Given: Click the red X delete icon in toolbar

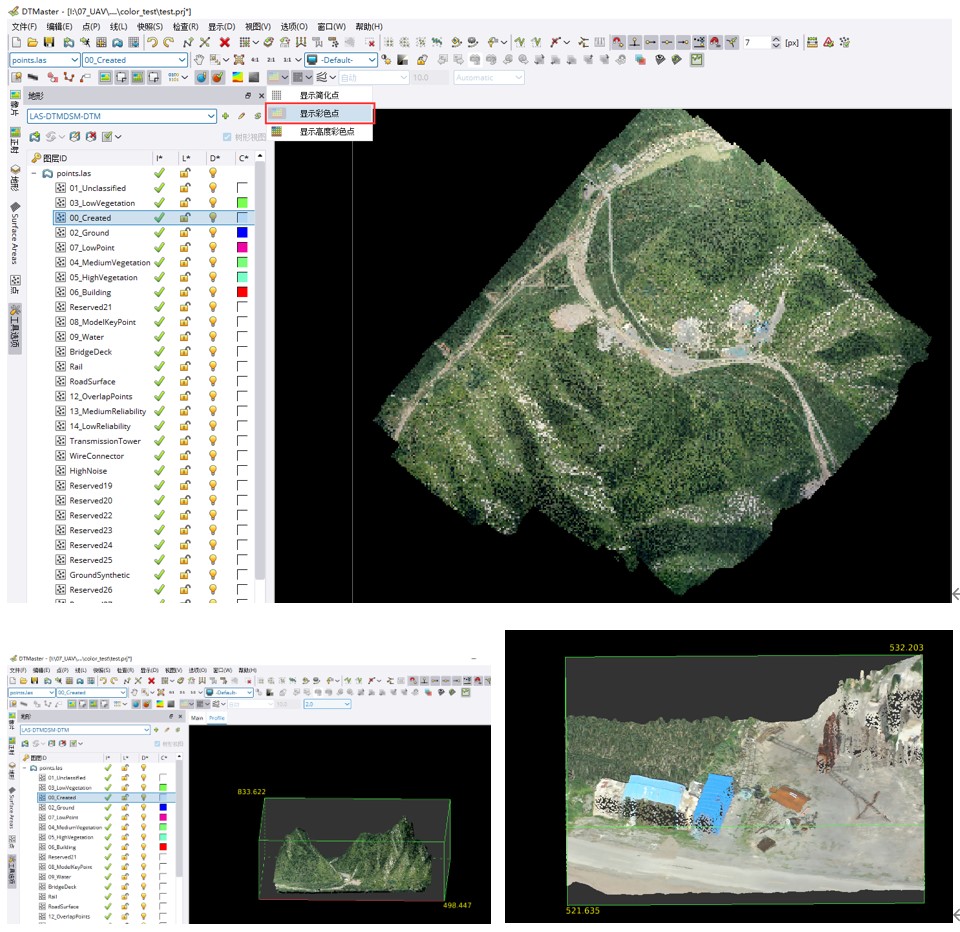Looking at the screenshot, I should click(x=224, y=42).
